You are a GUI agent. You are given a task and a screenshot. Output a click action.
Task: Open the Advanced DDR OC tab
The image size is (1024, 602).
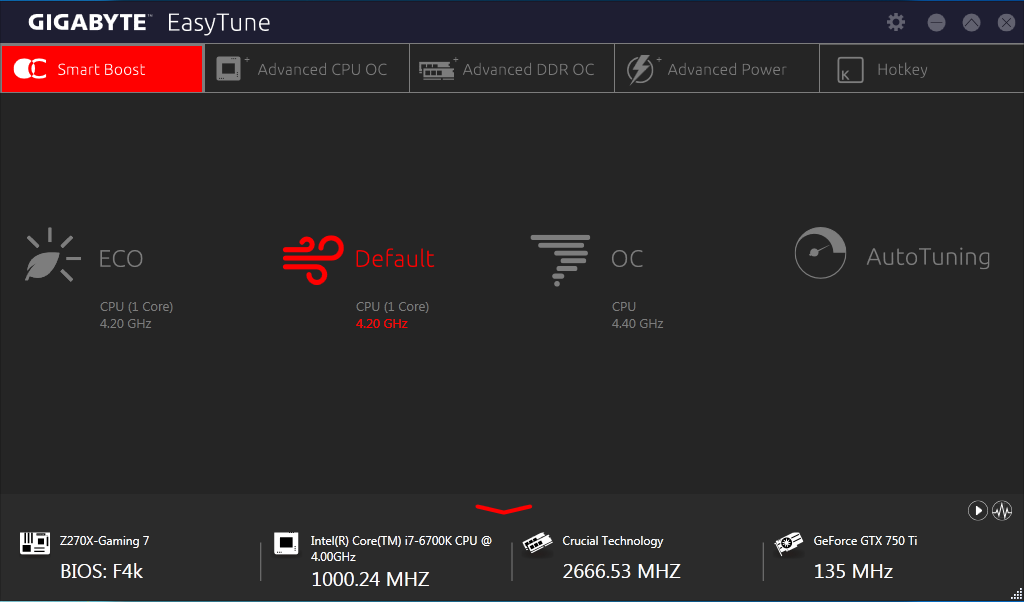[512, 69]
